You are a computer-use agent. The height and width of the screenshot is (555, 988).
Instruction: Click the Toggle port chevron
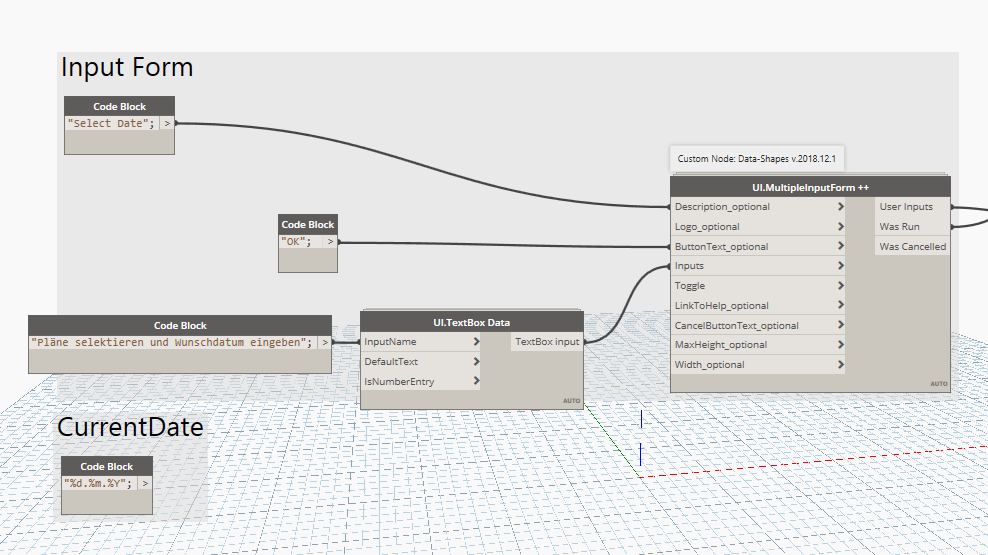pos(841,285)
